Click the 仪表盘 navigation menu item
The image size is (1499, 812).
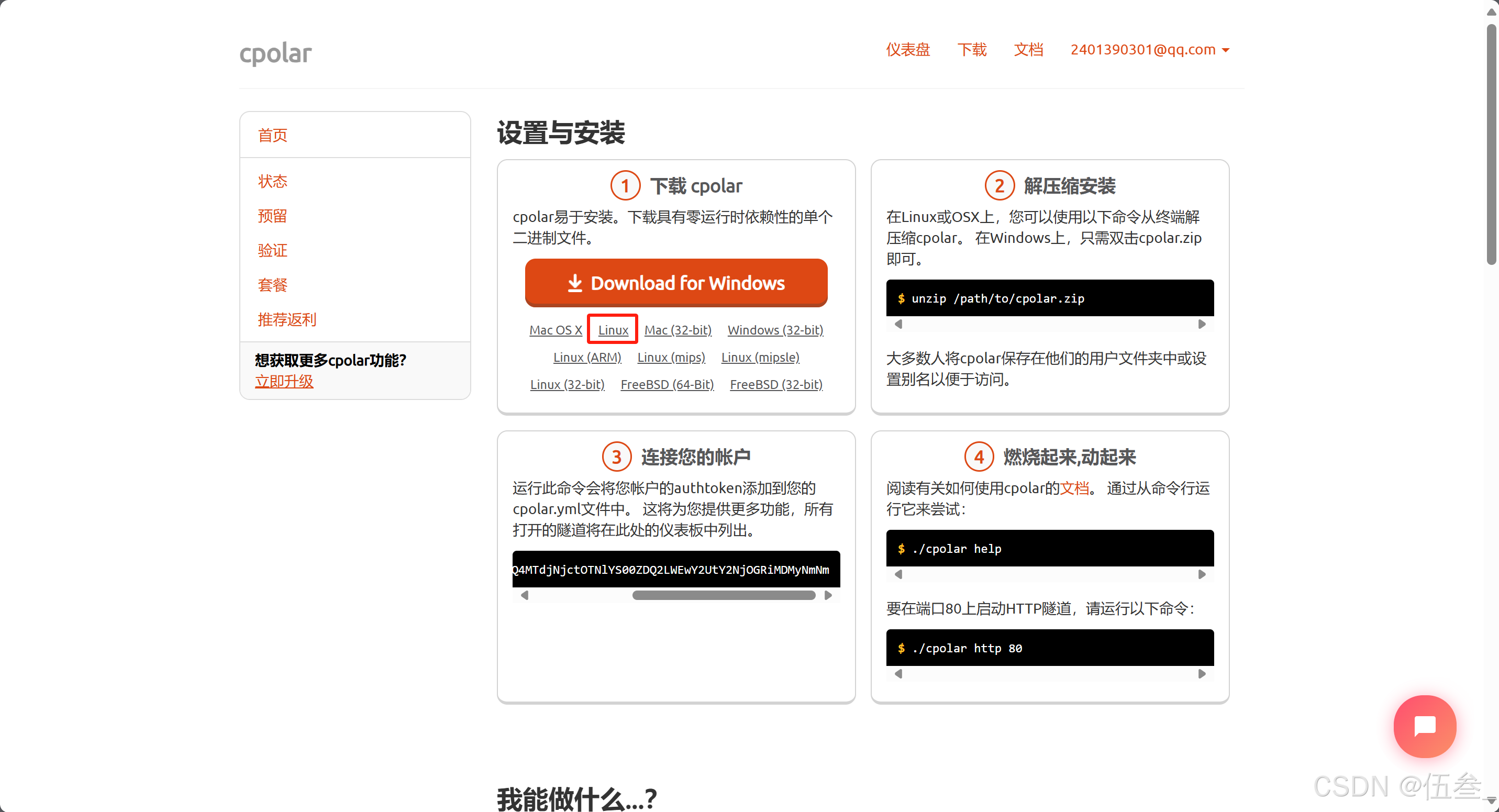click(x=906, y=49)
